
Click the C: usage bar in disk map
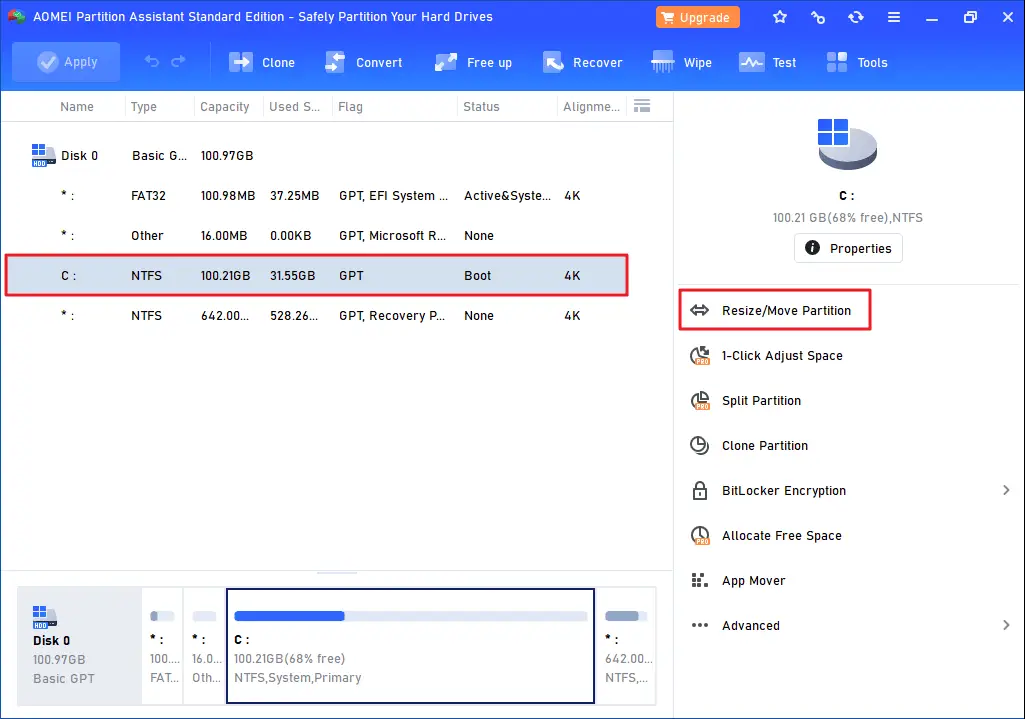point(411,616)
